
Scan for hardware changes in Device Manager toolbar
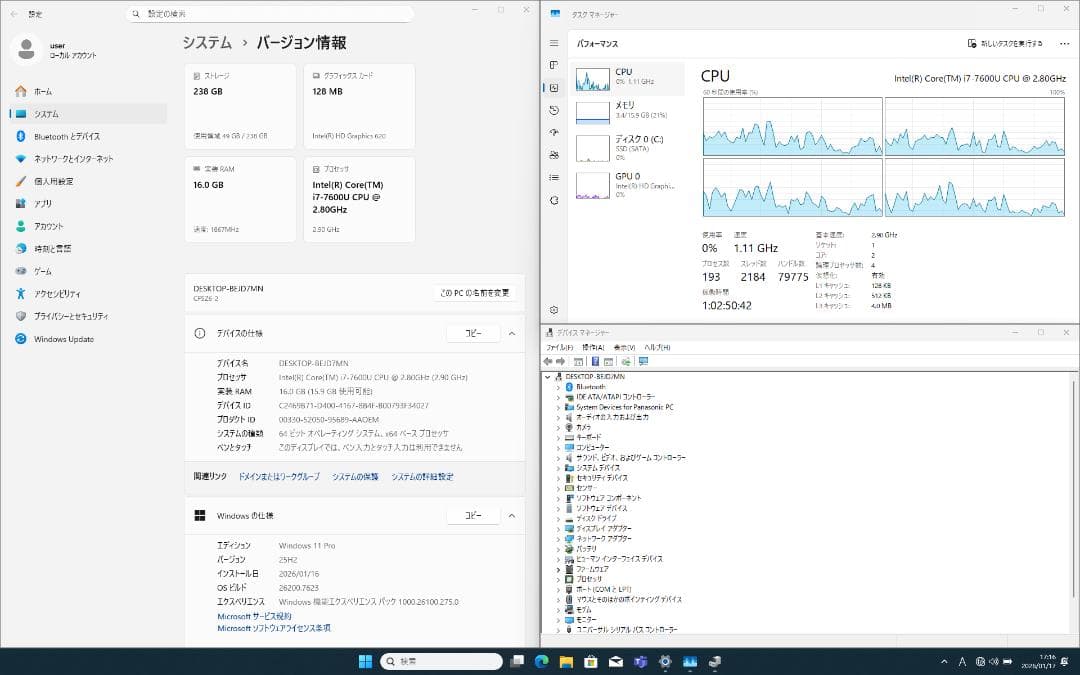[x=628, y=363]
